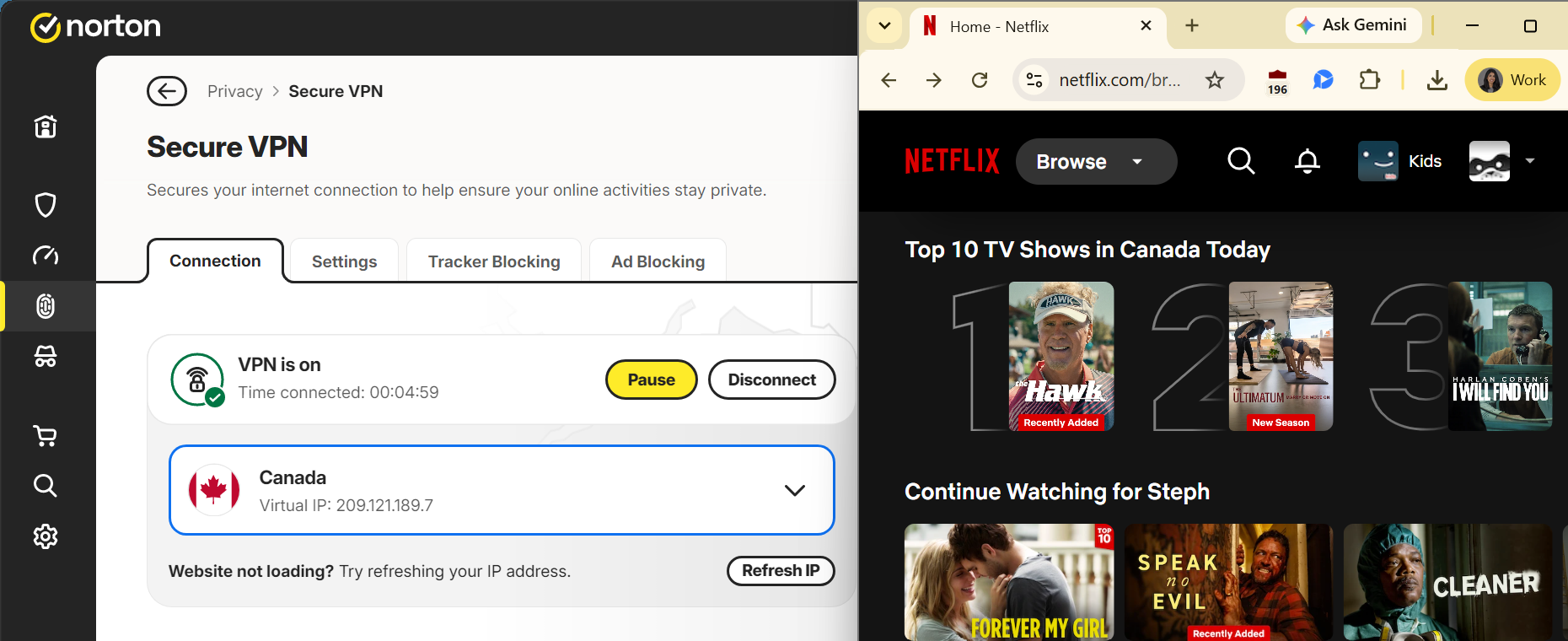Click the Refresh IP button
The height and width of the screenshot is (641, 1568).
781,571
